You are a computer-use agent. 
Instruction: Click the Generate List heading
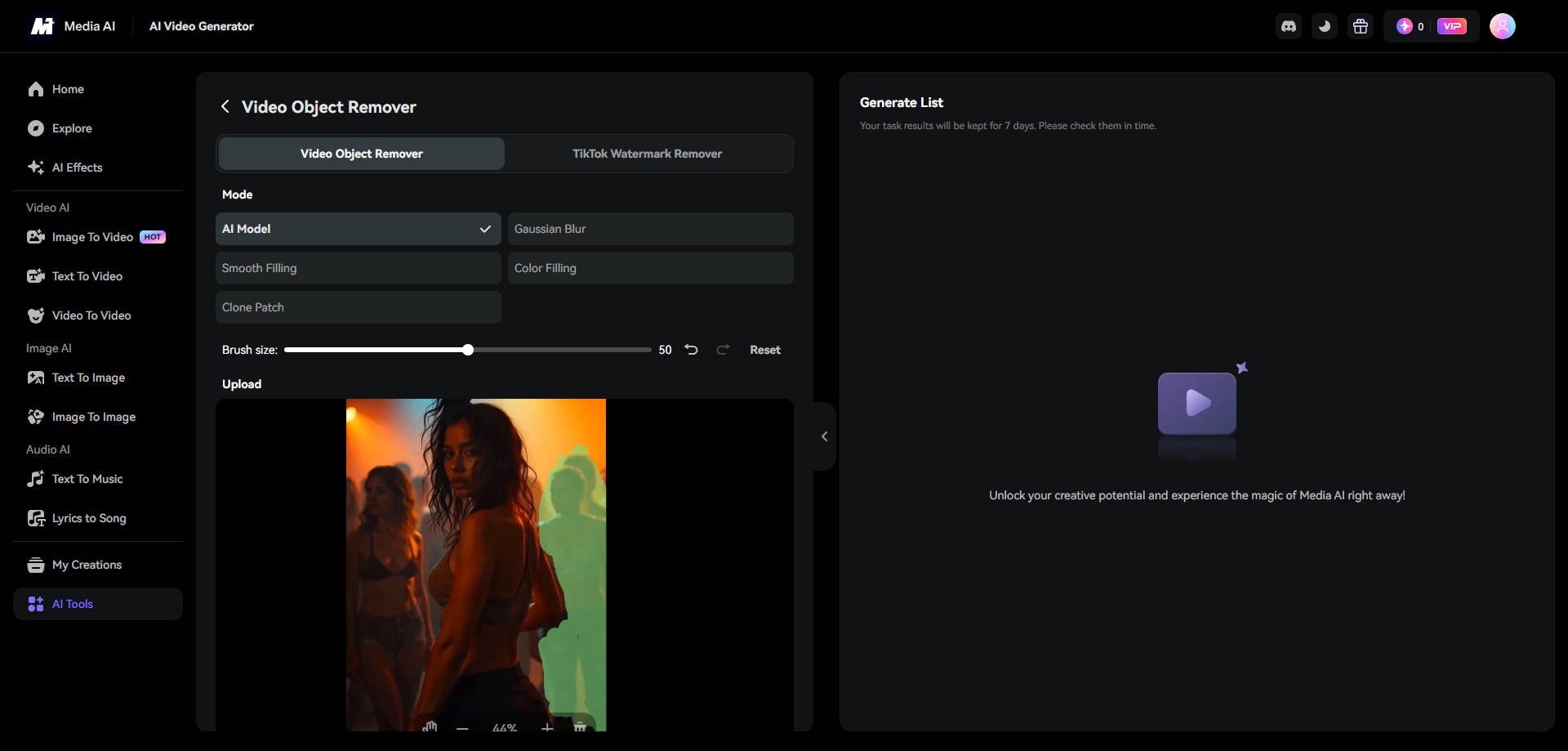(902, 102)
